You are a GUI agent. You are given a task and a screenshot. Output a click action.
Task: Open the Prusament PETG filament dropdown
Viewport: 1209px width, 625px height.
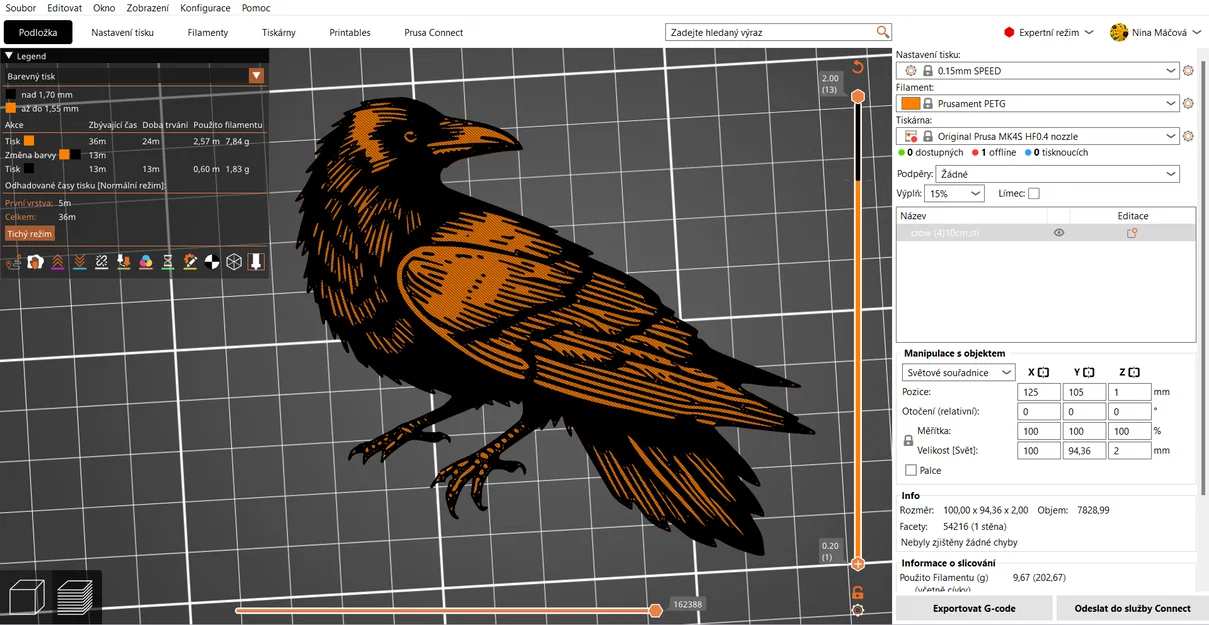(1038, 104)
